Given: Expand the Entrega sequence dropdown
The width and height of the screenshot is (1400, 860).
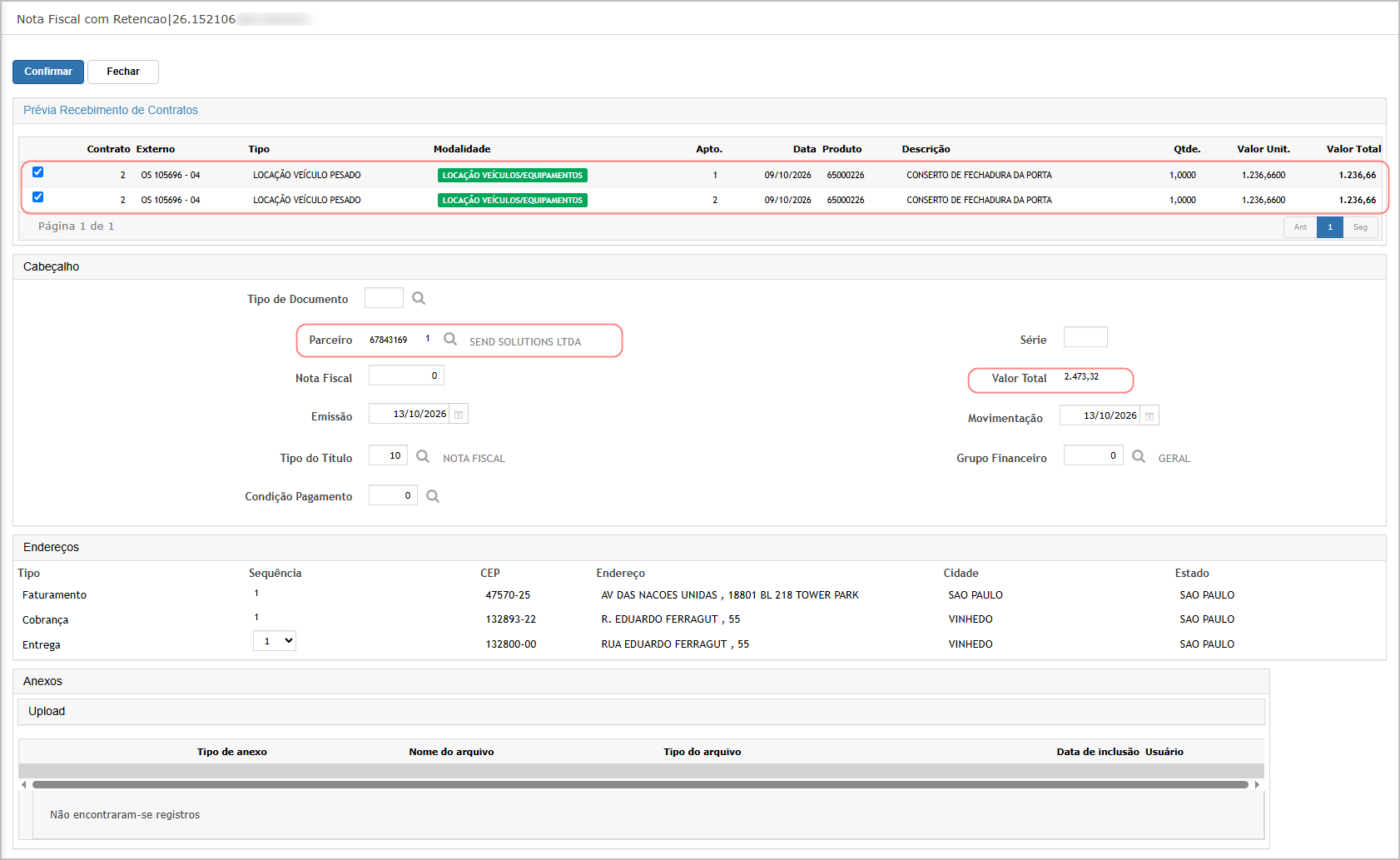Looking at the screenshot, I should (275, 640).
